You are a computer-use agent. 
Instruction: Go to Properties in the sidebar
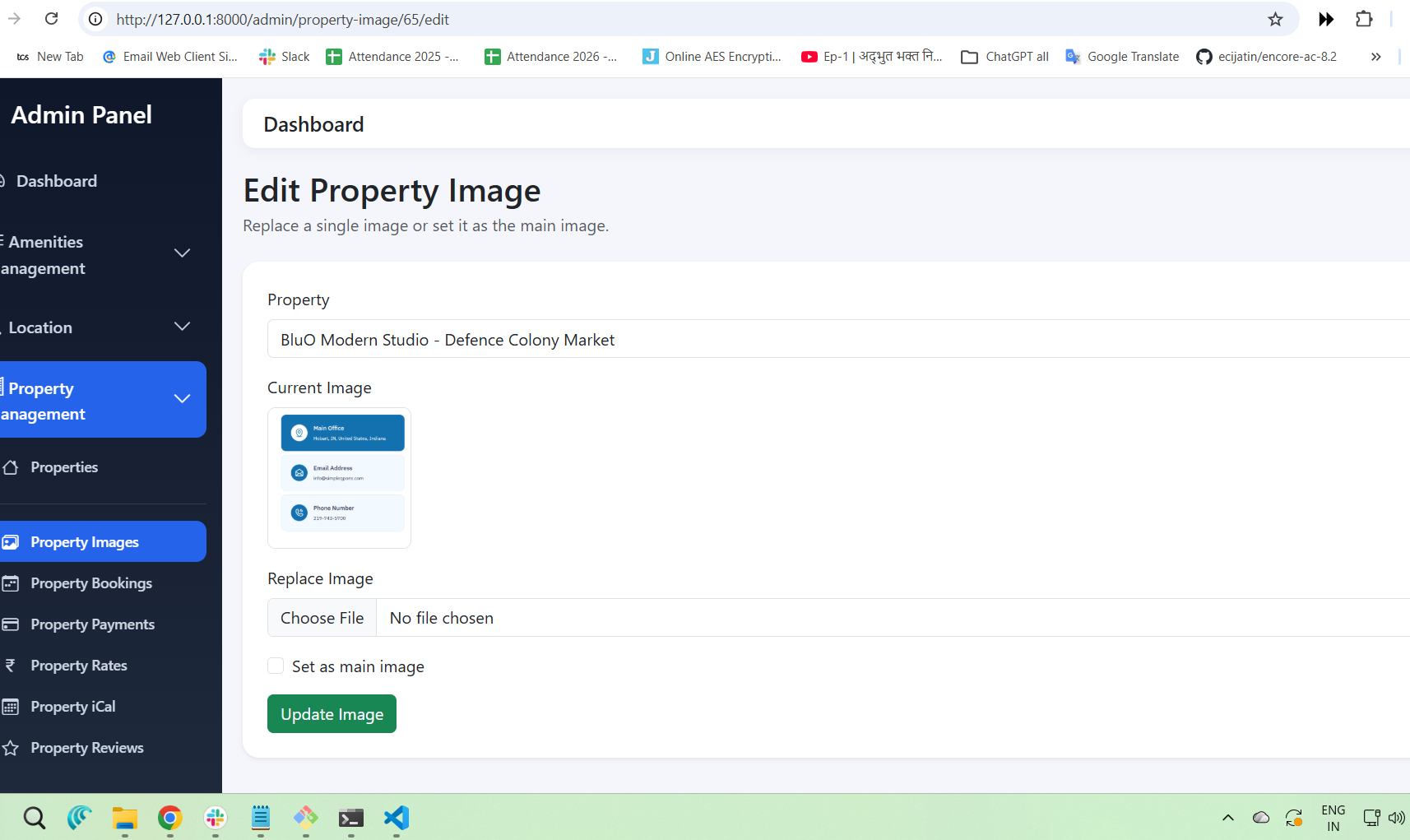[64, 467]
